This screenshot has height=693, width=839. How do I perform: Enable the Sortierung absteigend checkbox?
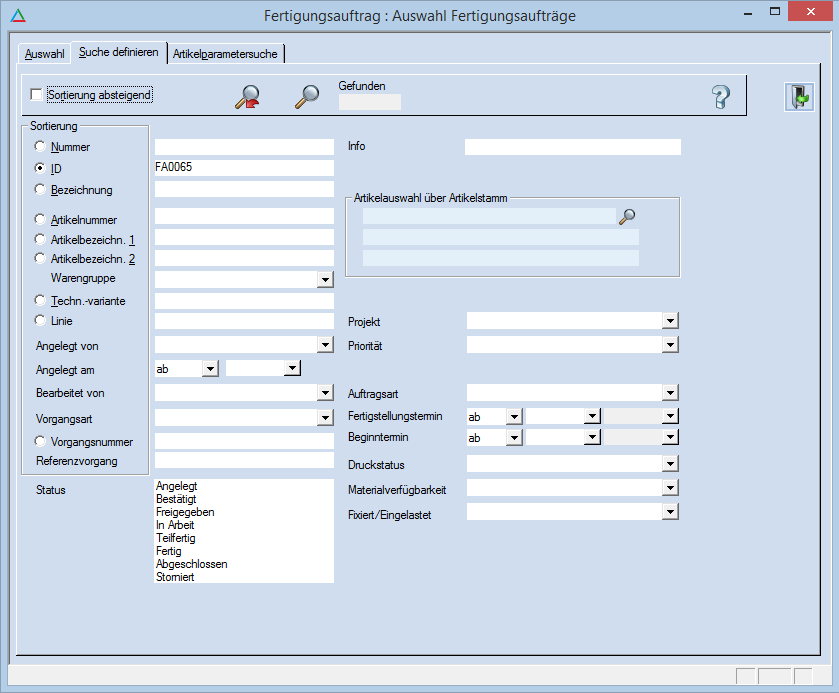point(37,95)
